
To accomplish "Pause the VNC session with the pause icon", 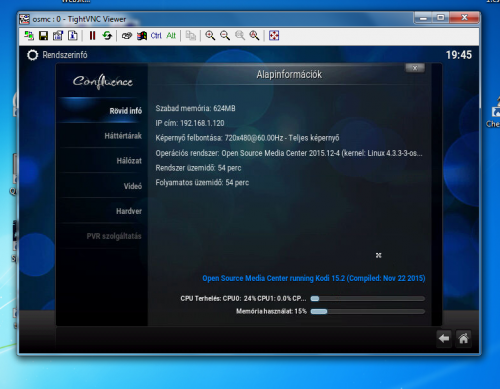I will [x=92, y=36].
